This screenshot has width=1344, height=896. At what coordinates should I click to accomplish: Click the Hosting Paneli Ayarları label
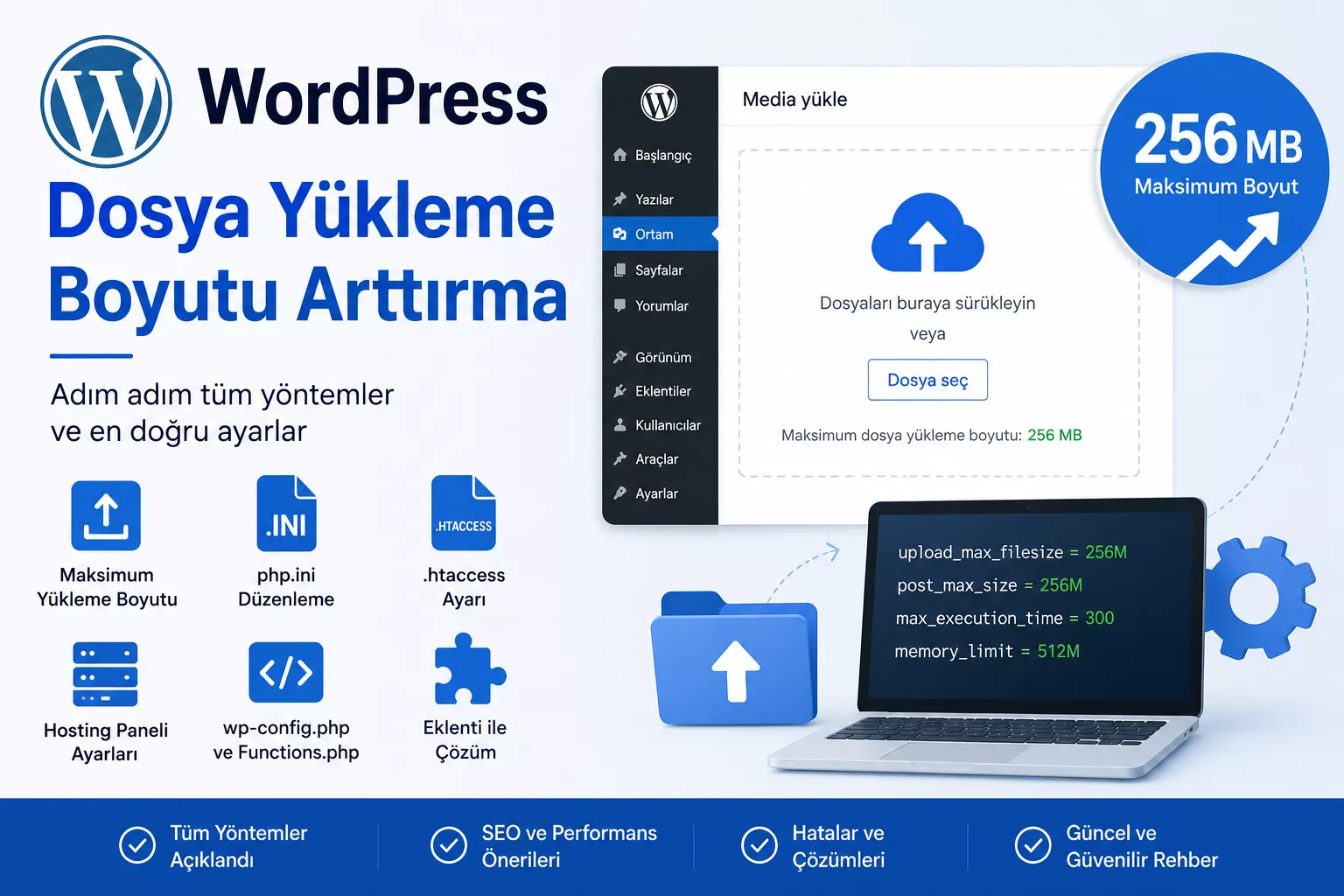(x=106, y=742)
